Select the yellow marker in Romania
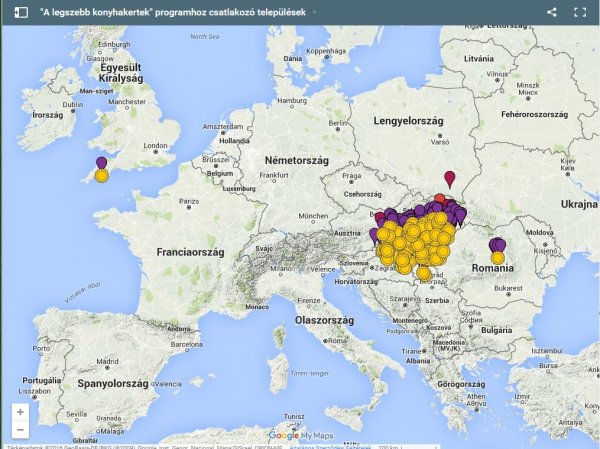The image size is (600, 449). pos(497,257)
